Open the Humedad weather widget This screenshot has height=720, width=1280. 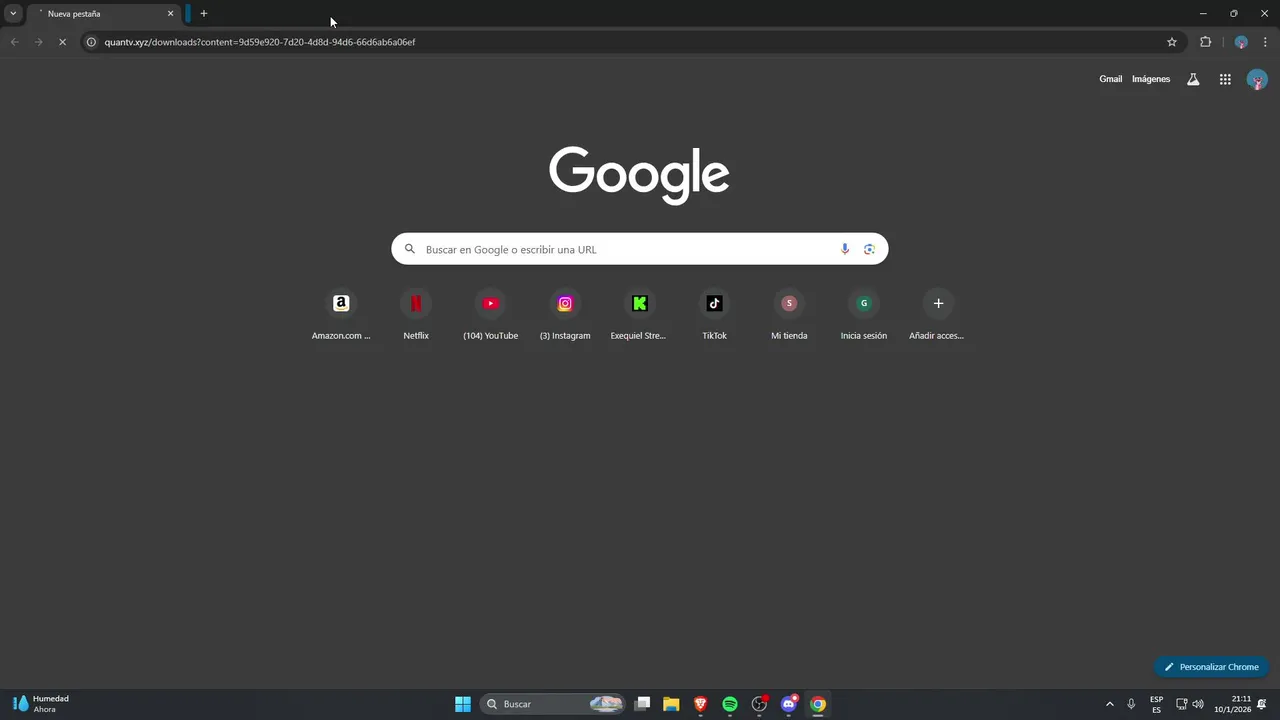41,703
